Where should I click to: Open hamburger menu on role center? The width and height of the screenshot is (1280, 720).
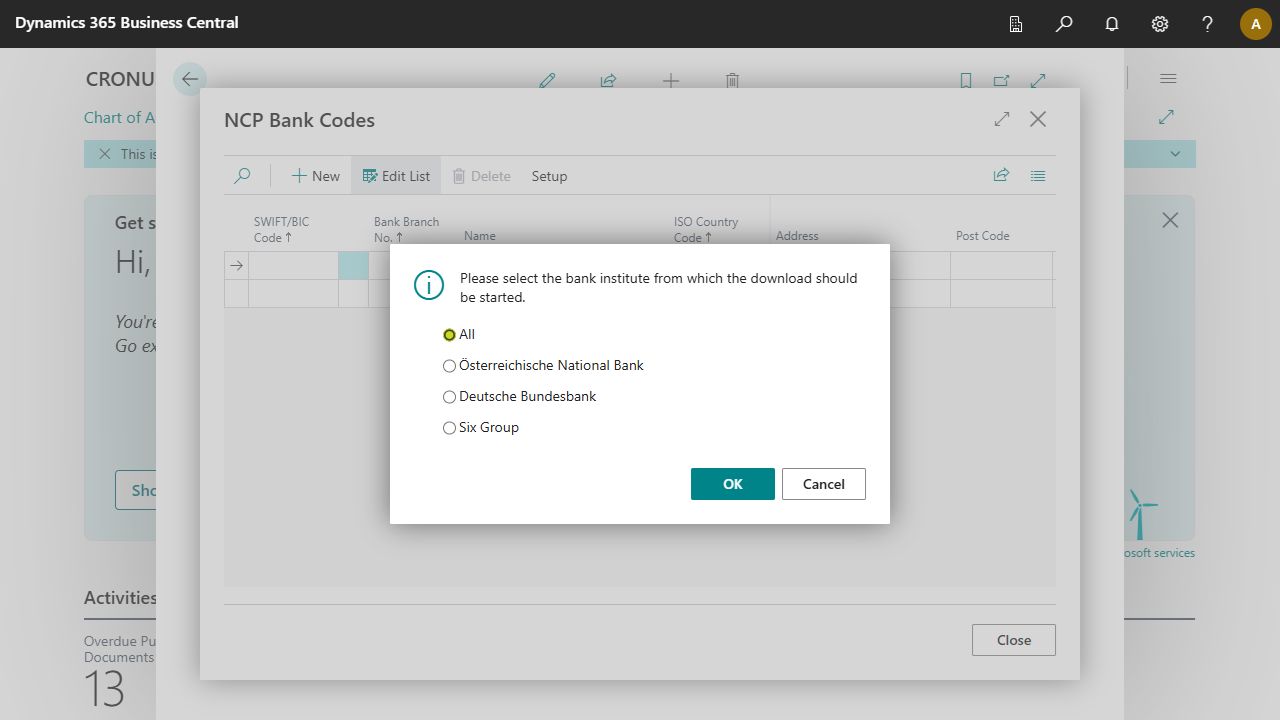pyautogui.click(x=1168, y=79)
